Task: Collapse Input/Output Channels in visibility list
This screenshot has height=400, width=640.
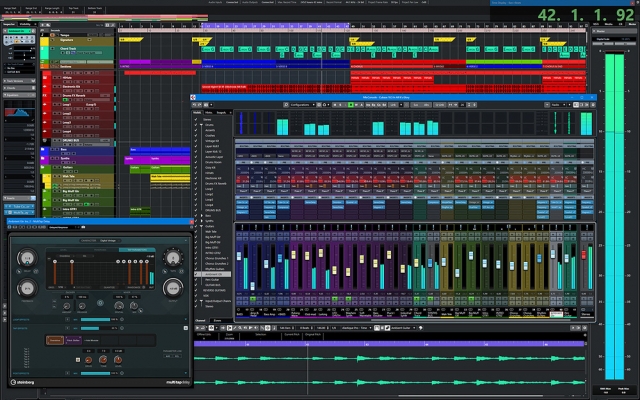Action: coord(201,301)
